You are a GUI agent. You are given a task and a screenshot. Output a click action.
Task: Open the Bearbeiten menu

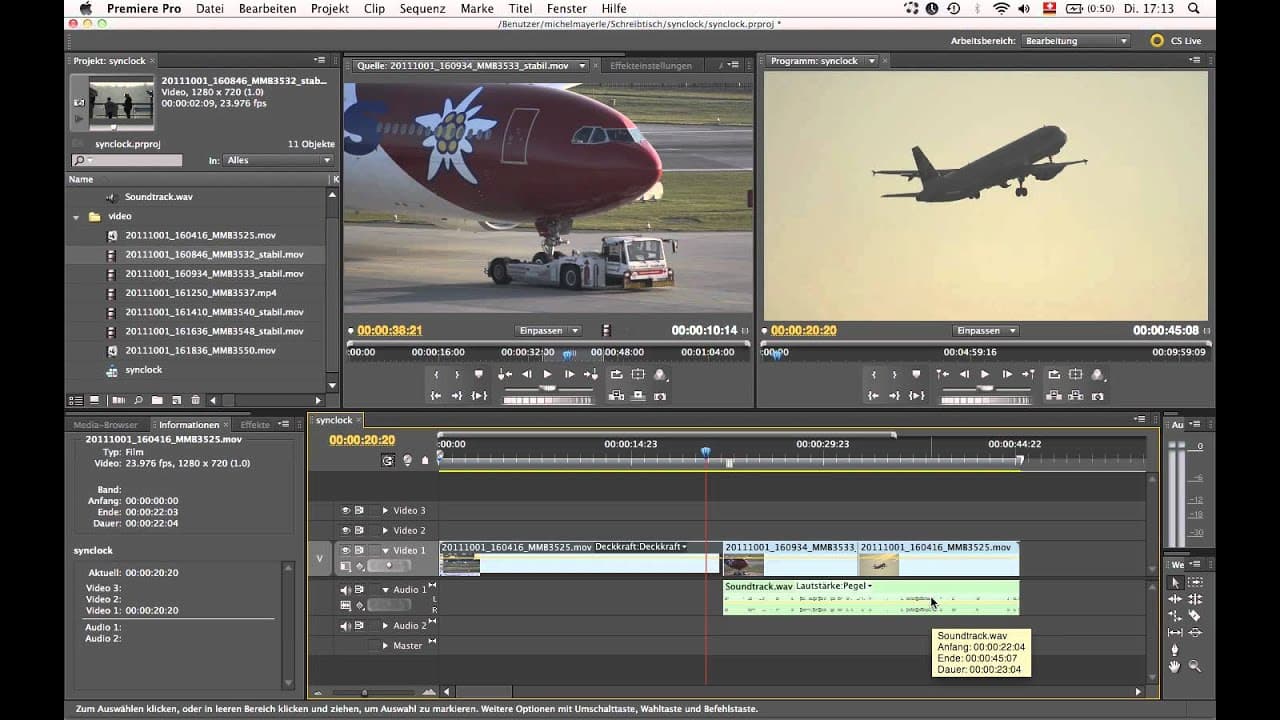267,9
